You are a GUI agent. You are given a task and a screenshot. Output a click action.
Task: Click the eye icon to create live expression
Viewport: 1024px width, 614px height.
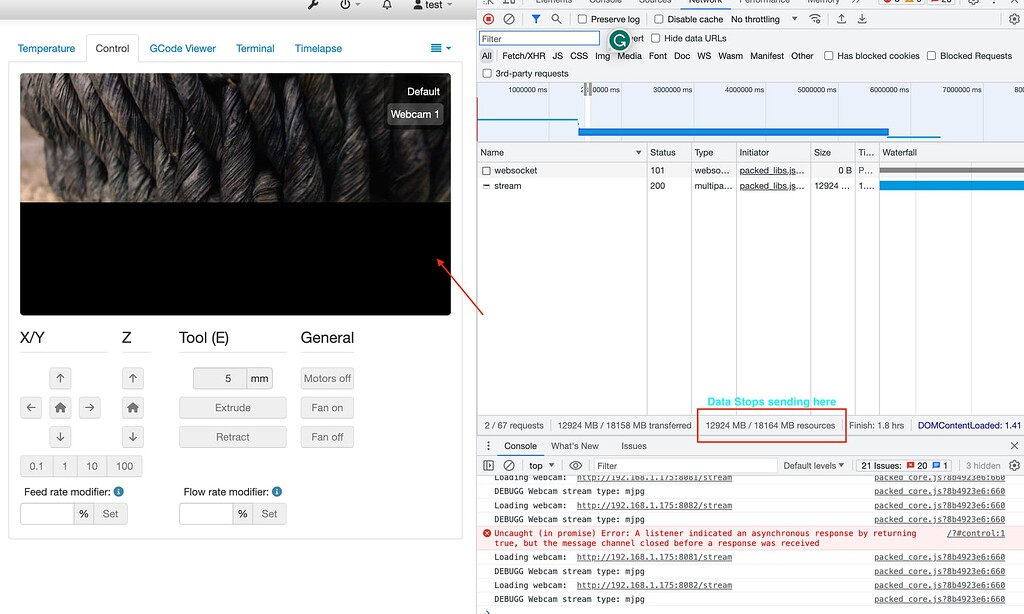tap(576, 465)
